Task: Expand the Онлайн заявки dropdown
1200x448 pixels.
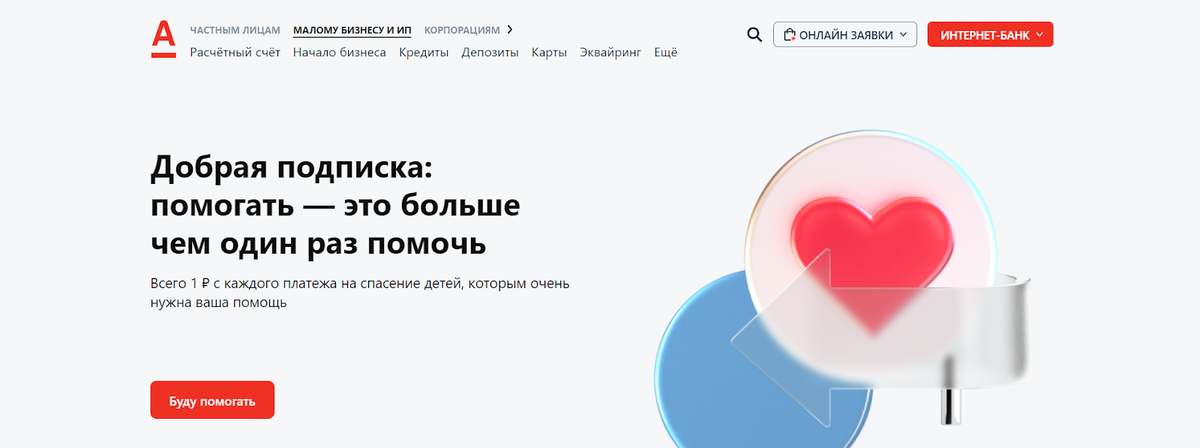Action: pyautogui.click(x=845, y=35)
